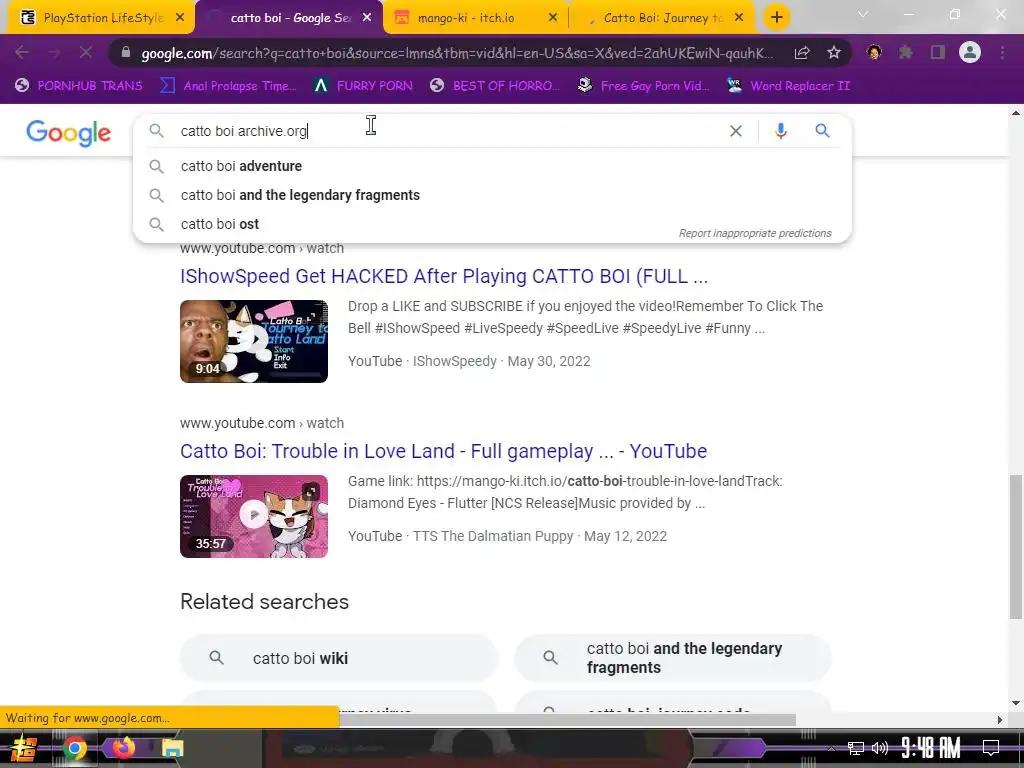Image resolution: width=1024 pixels, height=768 pixels.
Task: Click the scroll up arrow of page
Action: click(1016, 114)
